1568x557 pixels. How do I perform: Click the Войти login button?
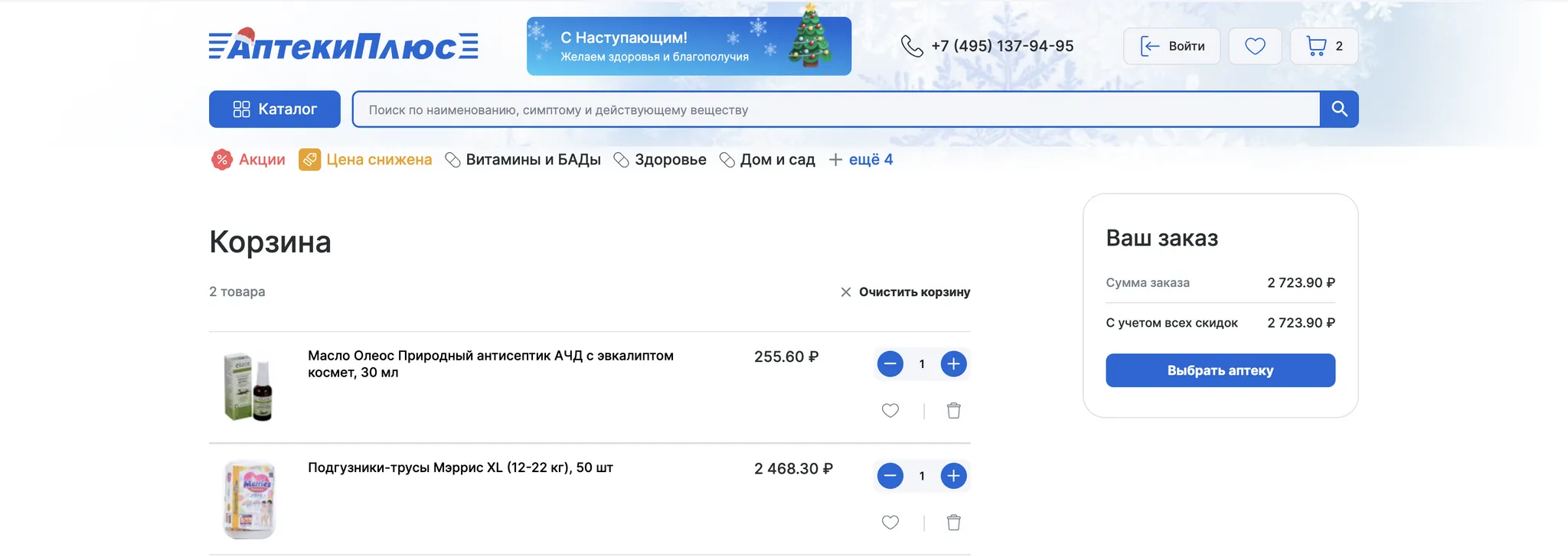[1171, 46]
